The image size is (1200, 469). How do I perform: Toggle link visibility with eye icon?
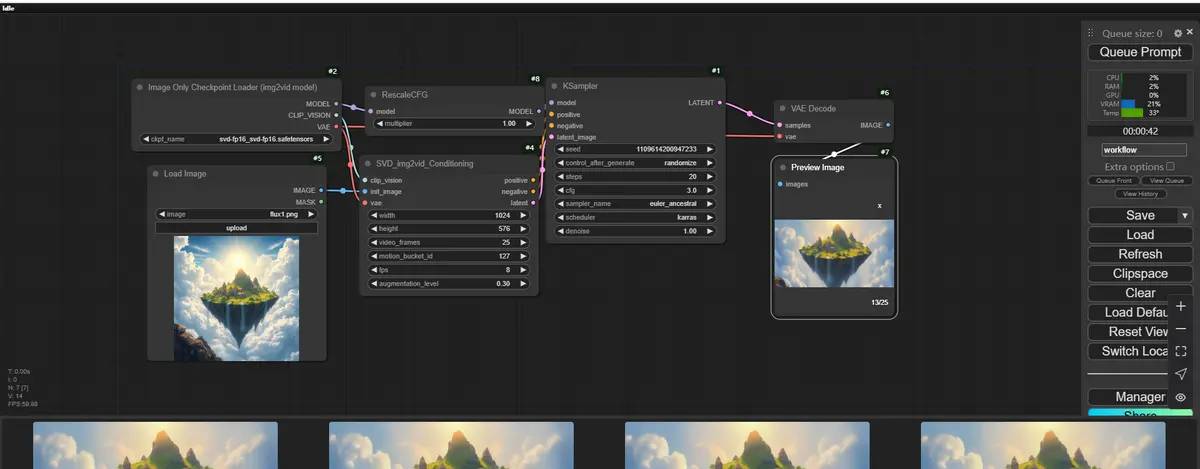point(1181,396)
